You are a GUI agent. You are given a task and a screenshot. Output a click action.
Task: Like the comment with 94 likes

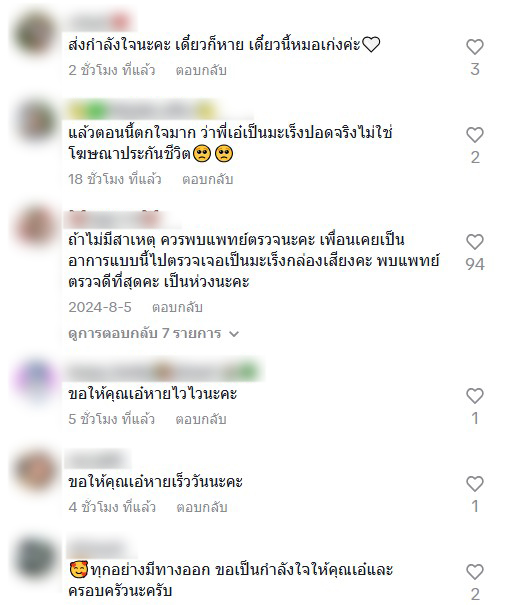coord(475,242)
